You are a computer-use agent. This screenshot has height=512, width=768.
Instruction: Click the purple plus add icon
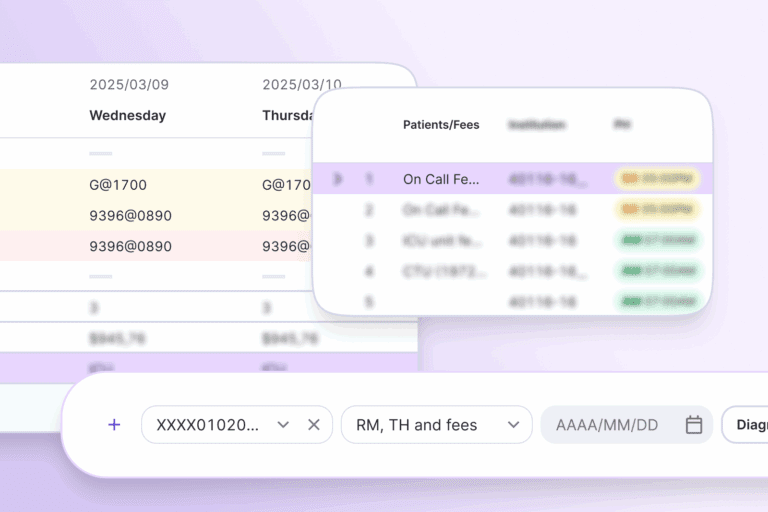(x=114, y=424)
